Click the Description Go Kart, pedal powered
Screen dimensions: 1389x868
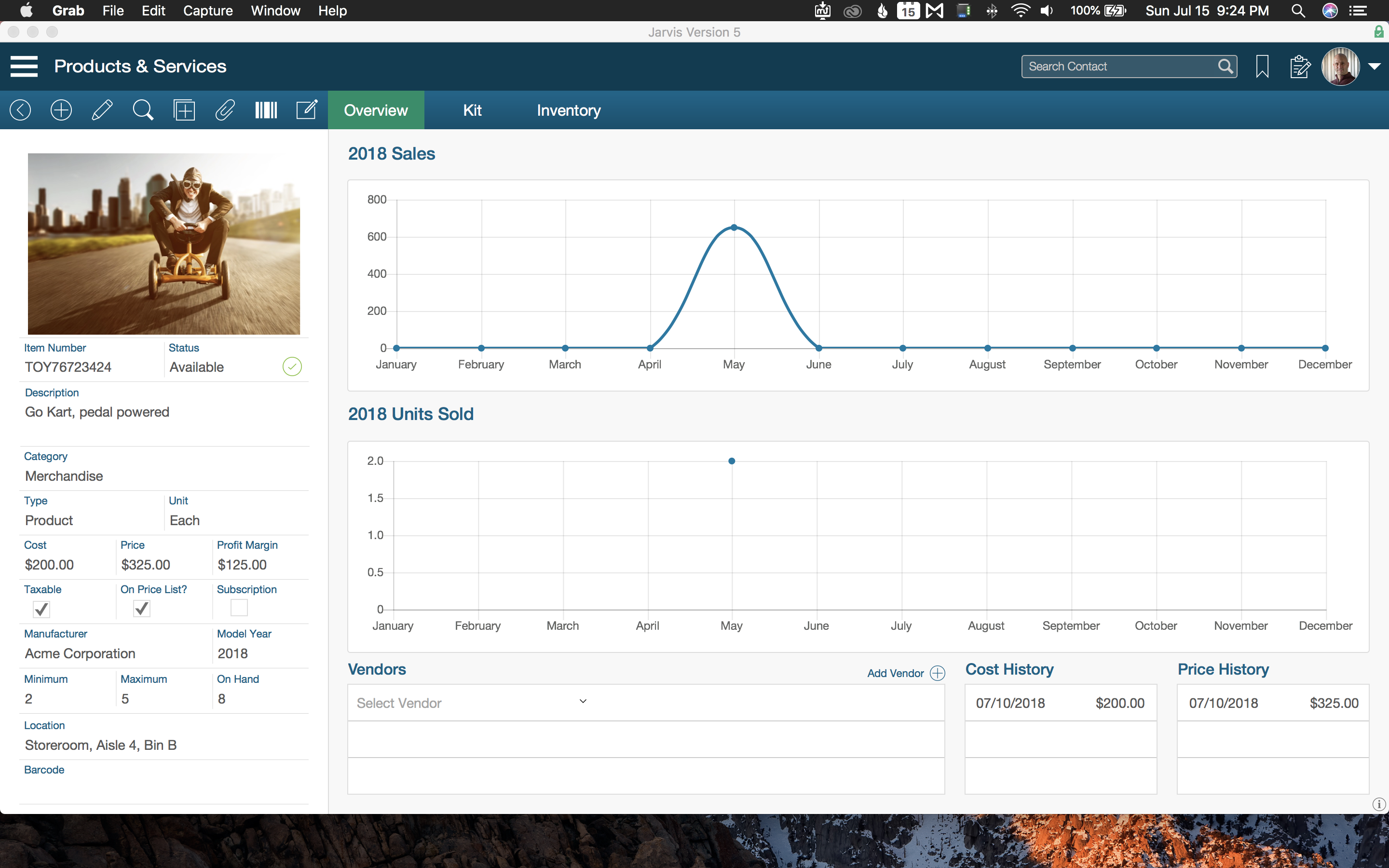click(97, 412)
